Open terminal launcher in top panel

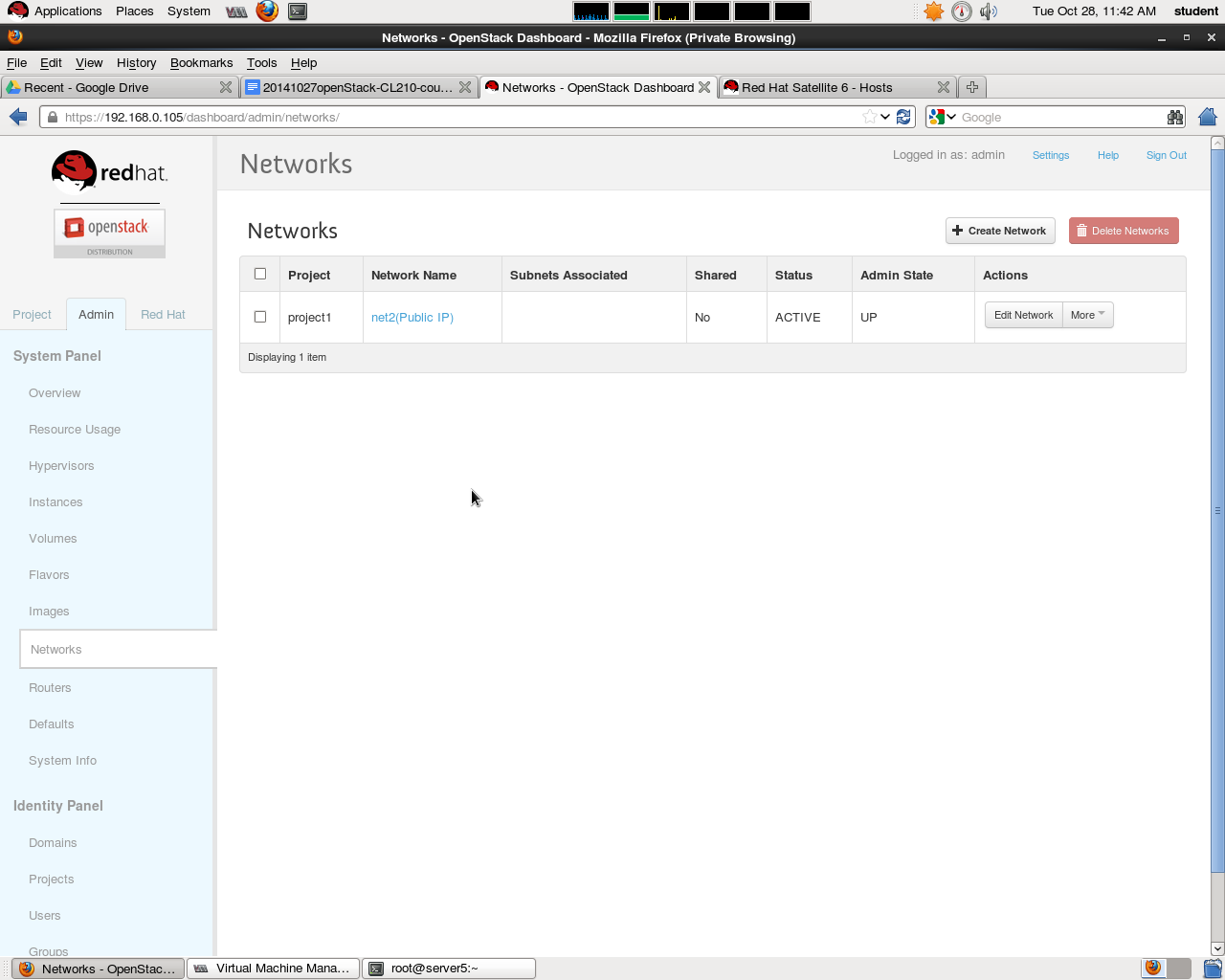click(298, 11)
